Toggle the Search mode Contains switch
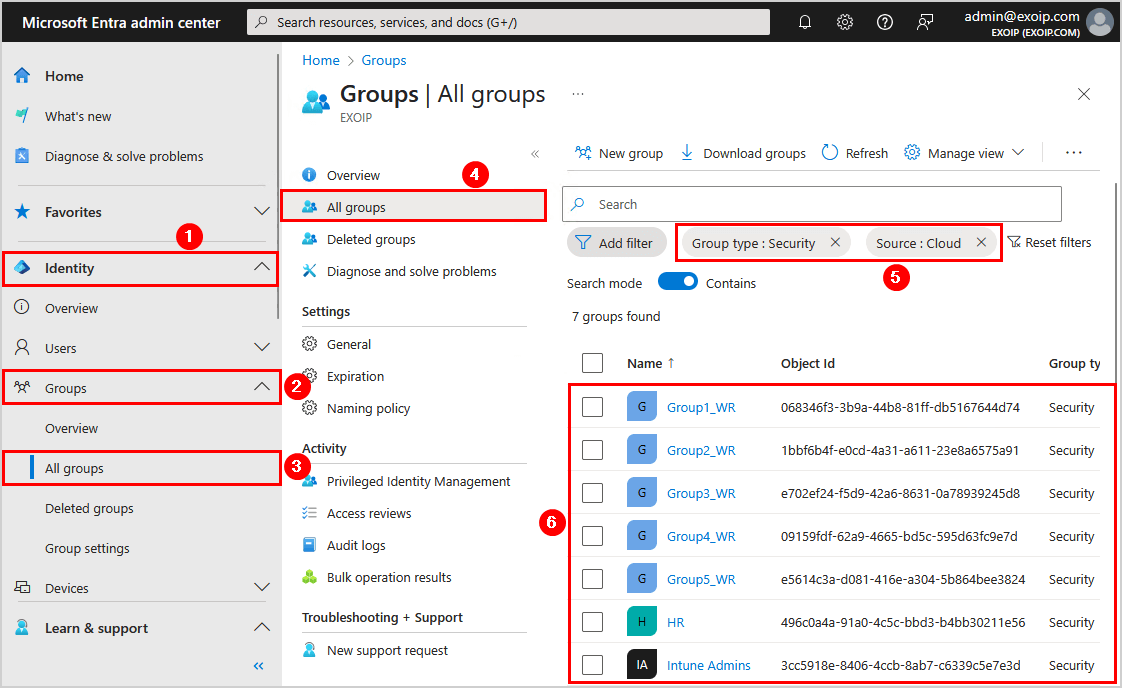Viewport: 1122px width, 688px height. [x=678, y=283]
